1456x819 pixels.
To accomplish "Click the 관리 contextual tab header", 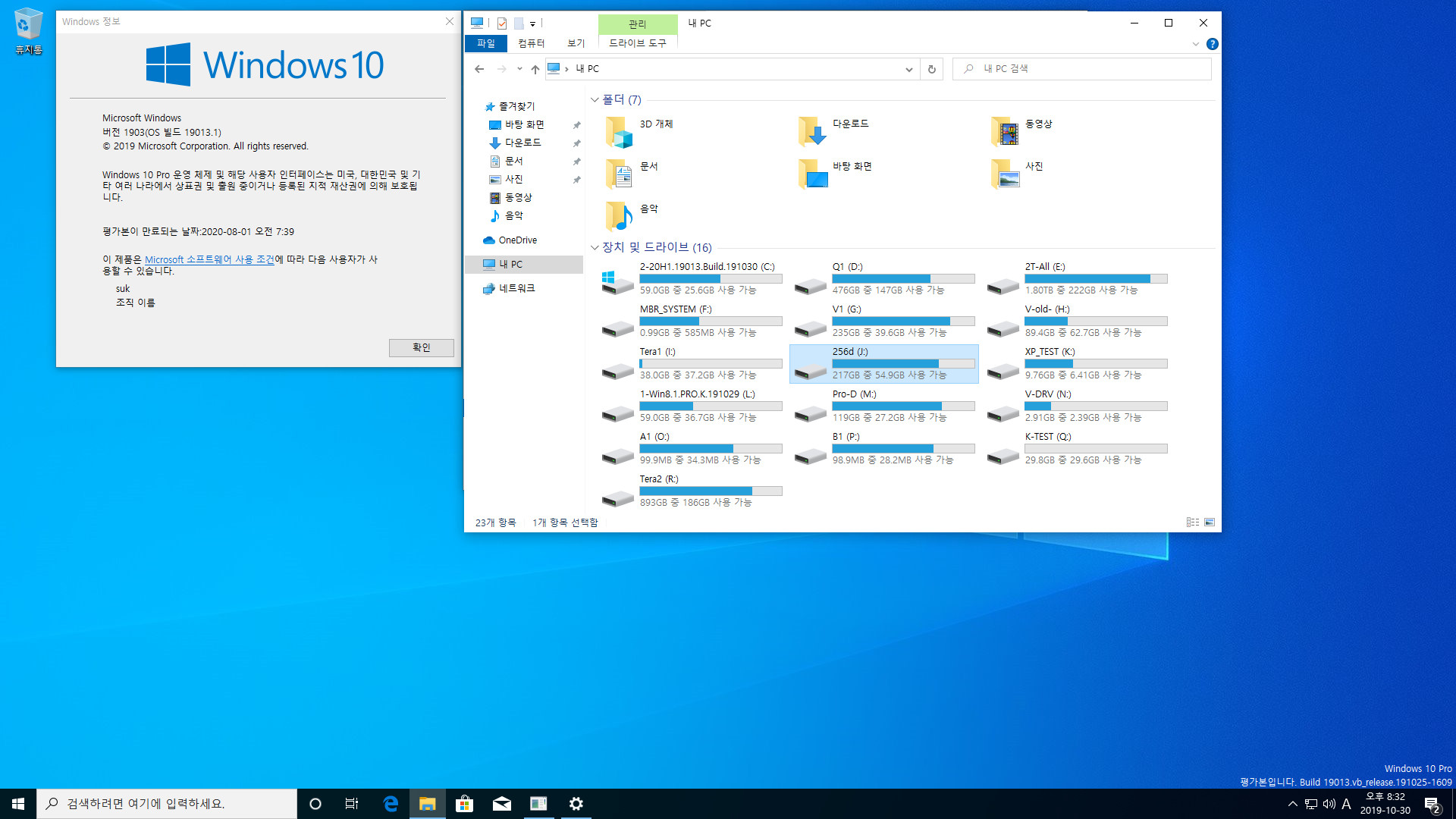I will (638, 24).
